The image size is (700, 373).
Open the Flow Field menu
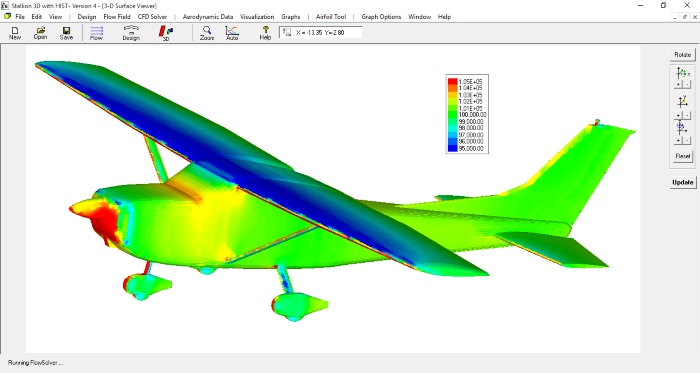(x=117, y=17)
